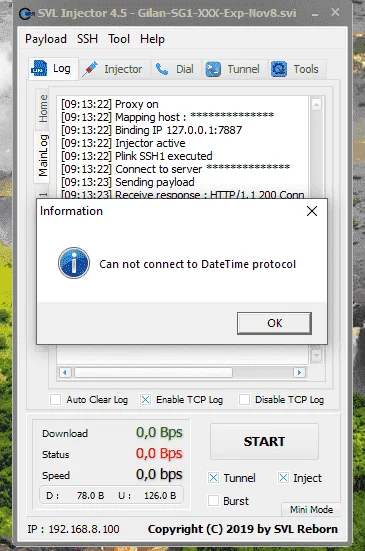Click the 'Injector active' log line
This screenshot has height=551, width=365.
click(123, 143)
